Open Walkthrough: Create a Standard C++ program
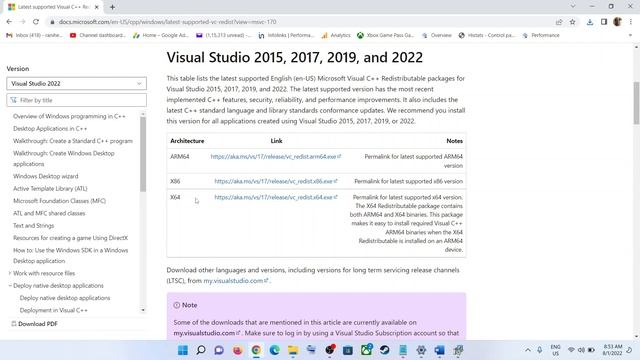 click(73, 141)
